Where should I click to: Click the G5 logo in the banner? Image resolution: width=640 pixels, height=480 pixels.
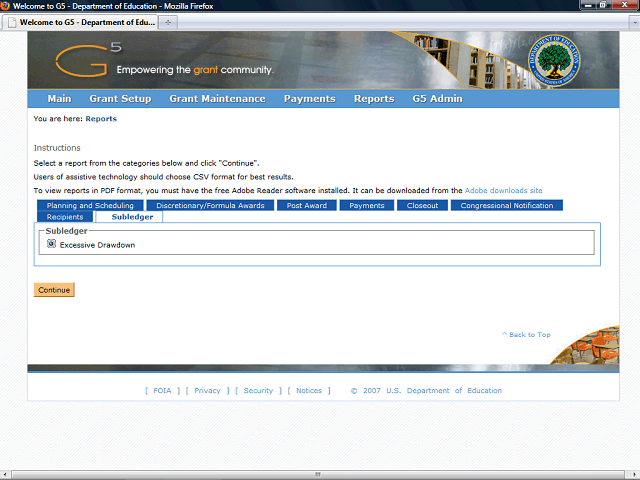88,60
